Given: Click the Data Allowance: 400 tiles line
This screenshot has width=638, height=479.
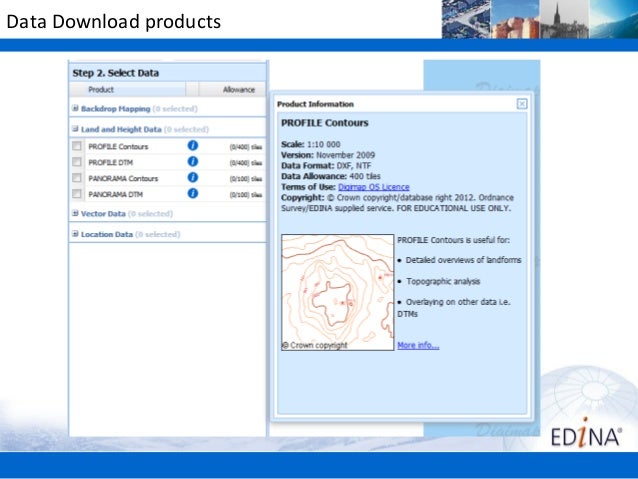Looking at the screenshot, I should pos(331,176).
